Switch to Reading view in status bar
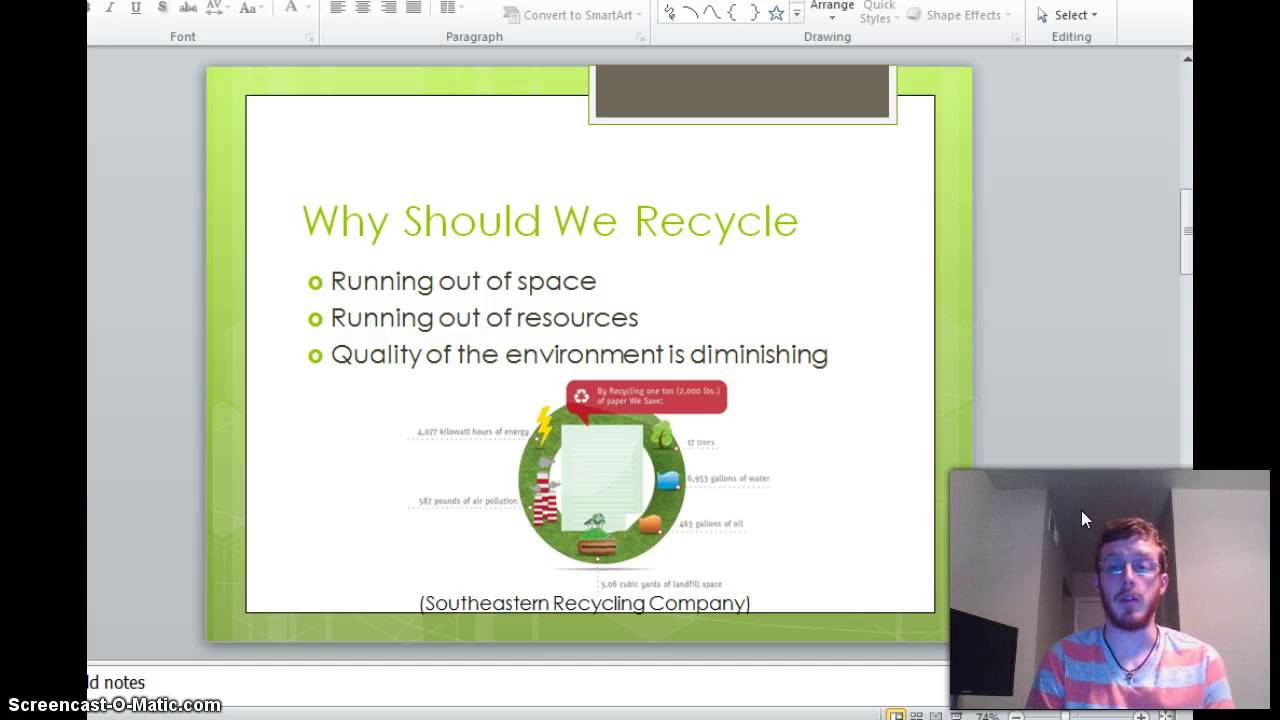1280x720 pixels. [x=935, y=715]
